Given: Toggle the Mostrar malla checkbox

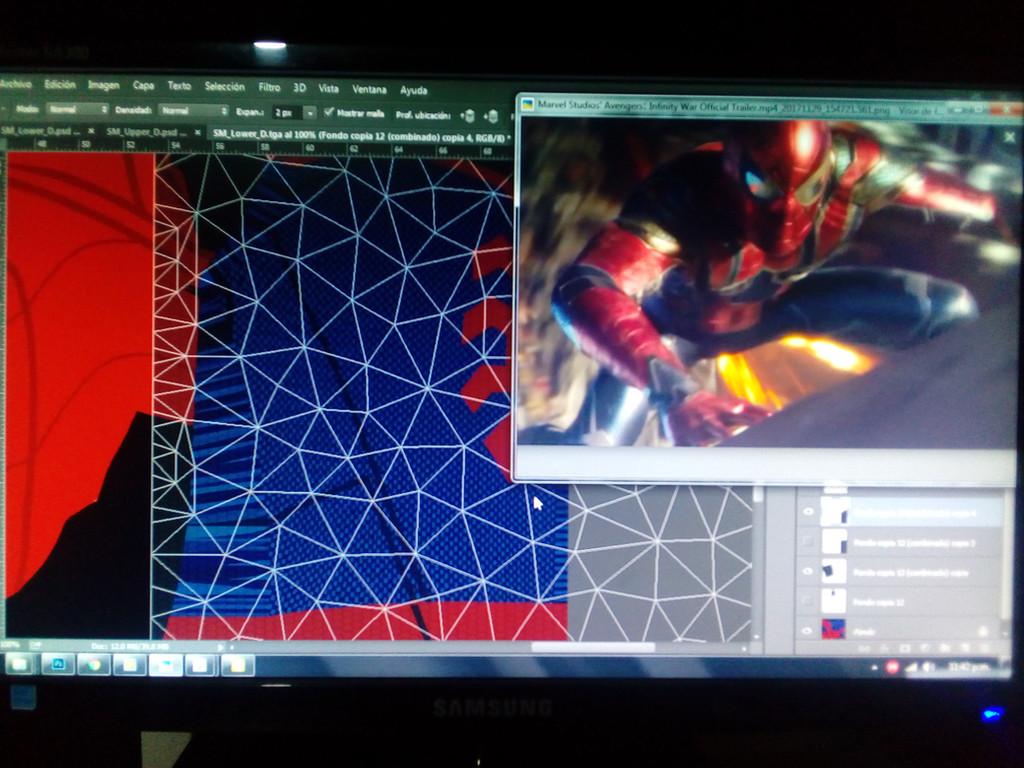Looking at the screenshot, I should pos(329,112).
